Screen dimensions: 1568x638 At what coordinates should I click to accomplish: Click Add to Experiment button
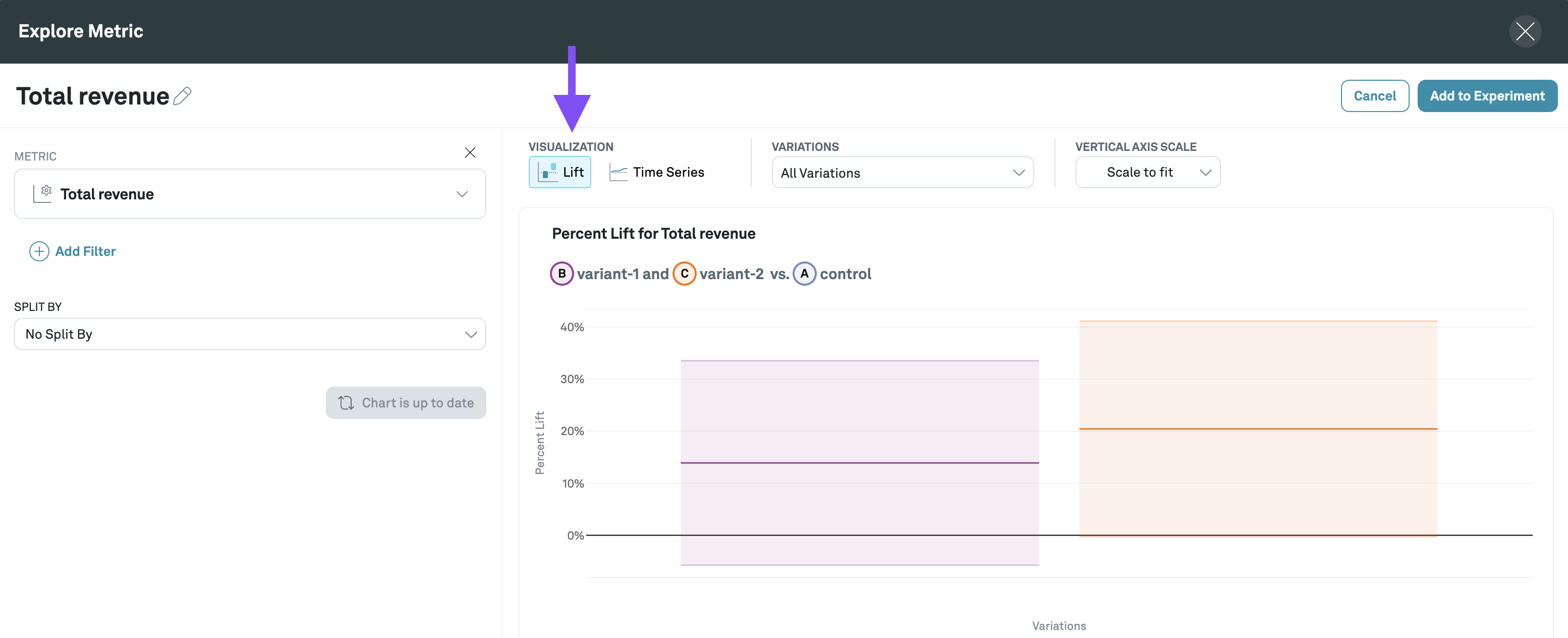(1486, 96)
